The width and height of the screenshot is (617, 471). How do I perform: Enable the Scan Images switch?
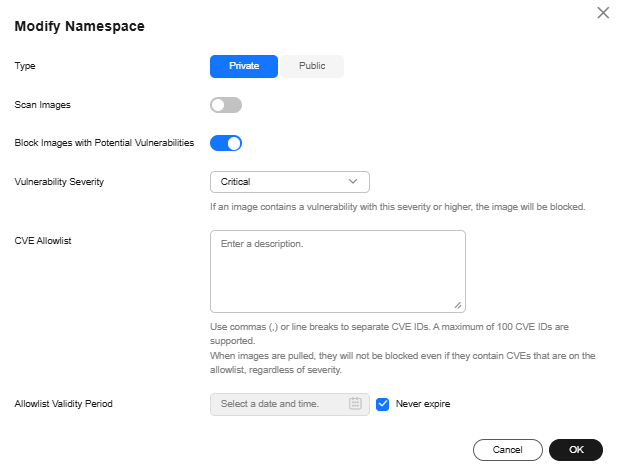pyautogui.click(x=226, y=105)
